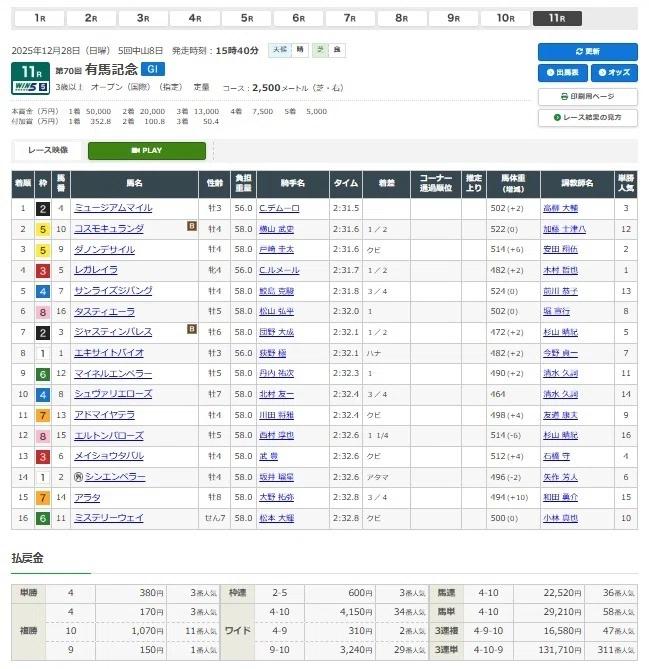
Task: Open horse レガレイラ link
Action: [96, 270]
